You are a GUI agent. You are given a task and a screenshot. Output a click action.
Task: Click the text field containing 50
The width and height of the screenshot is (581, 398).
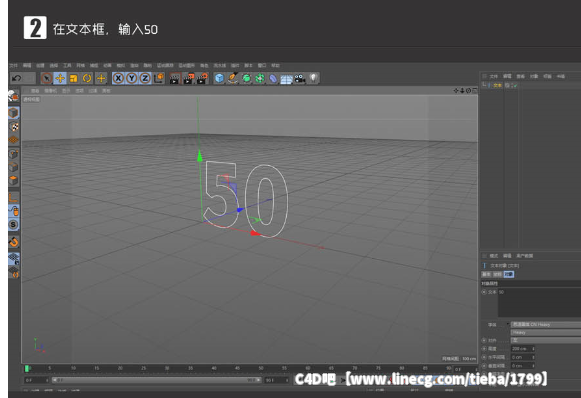[540, 302]
